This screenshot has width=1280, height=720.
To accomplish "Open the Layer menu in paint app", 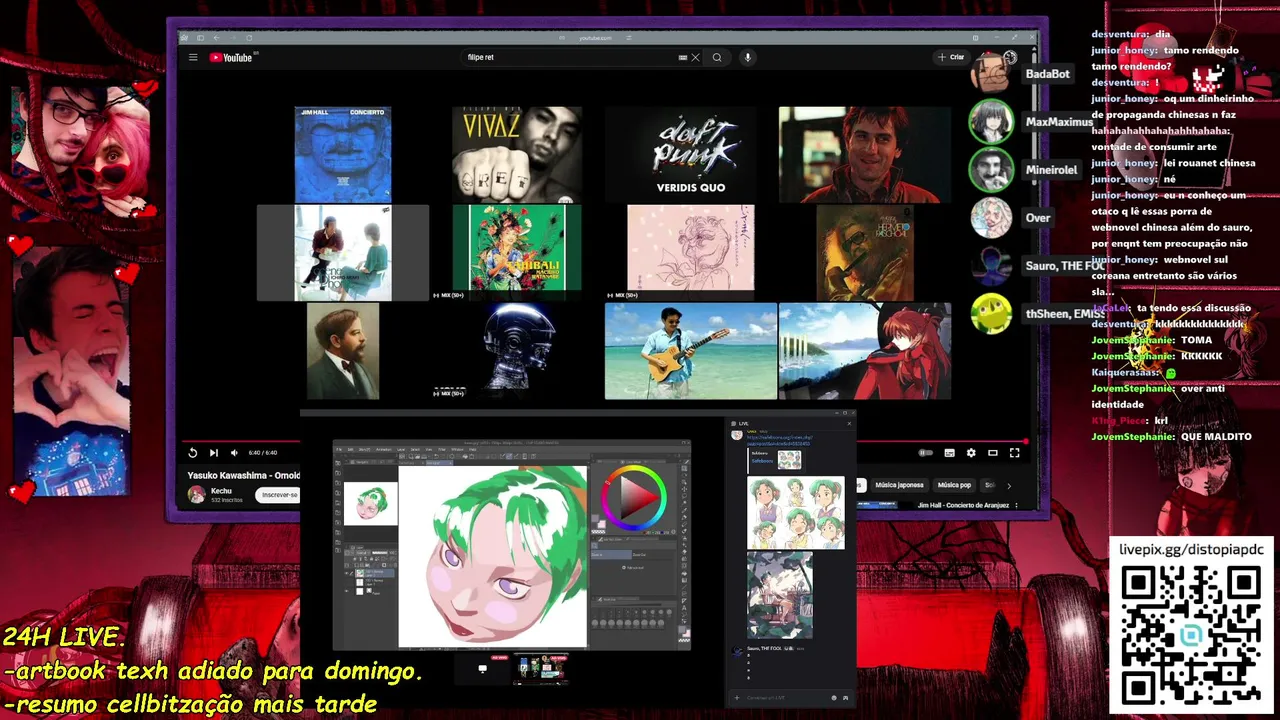I will point(400,449).
